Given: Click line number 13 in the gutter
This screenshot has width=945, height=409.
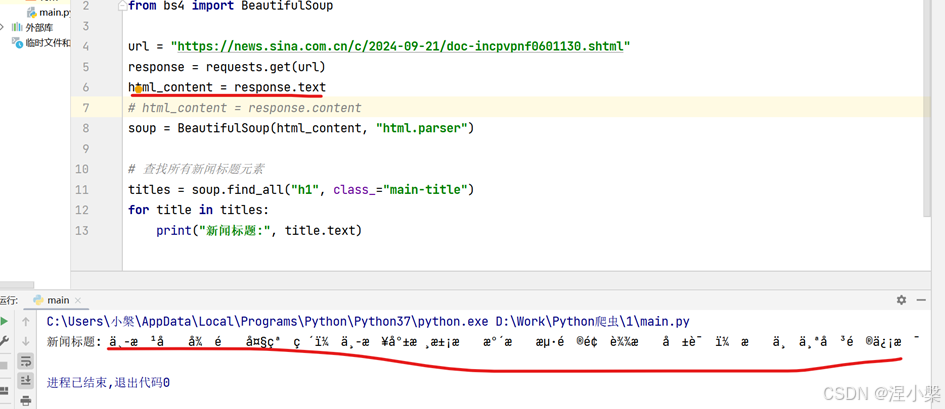Looking at the screenshot, I should (x=82, y=231).
